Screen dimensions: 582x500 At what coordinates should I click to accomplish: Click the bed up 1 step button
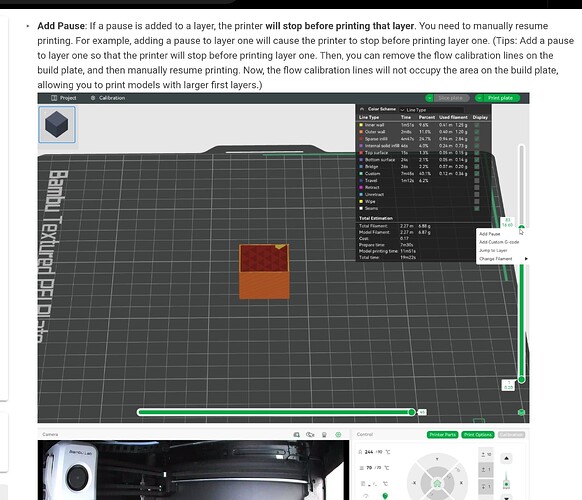point(486,470)
